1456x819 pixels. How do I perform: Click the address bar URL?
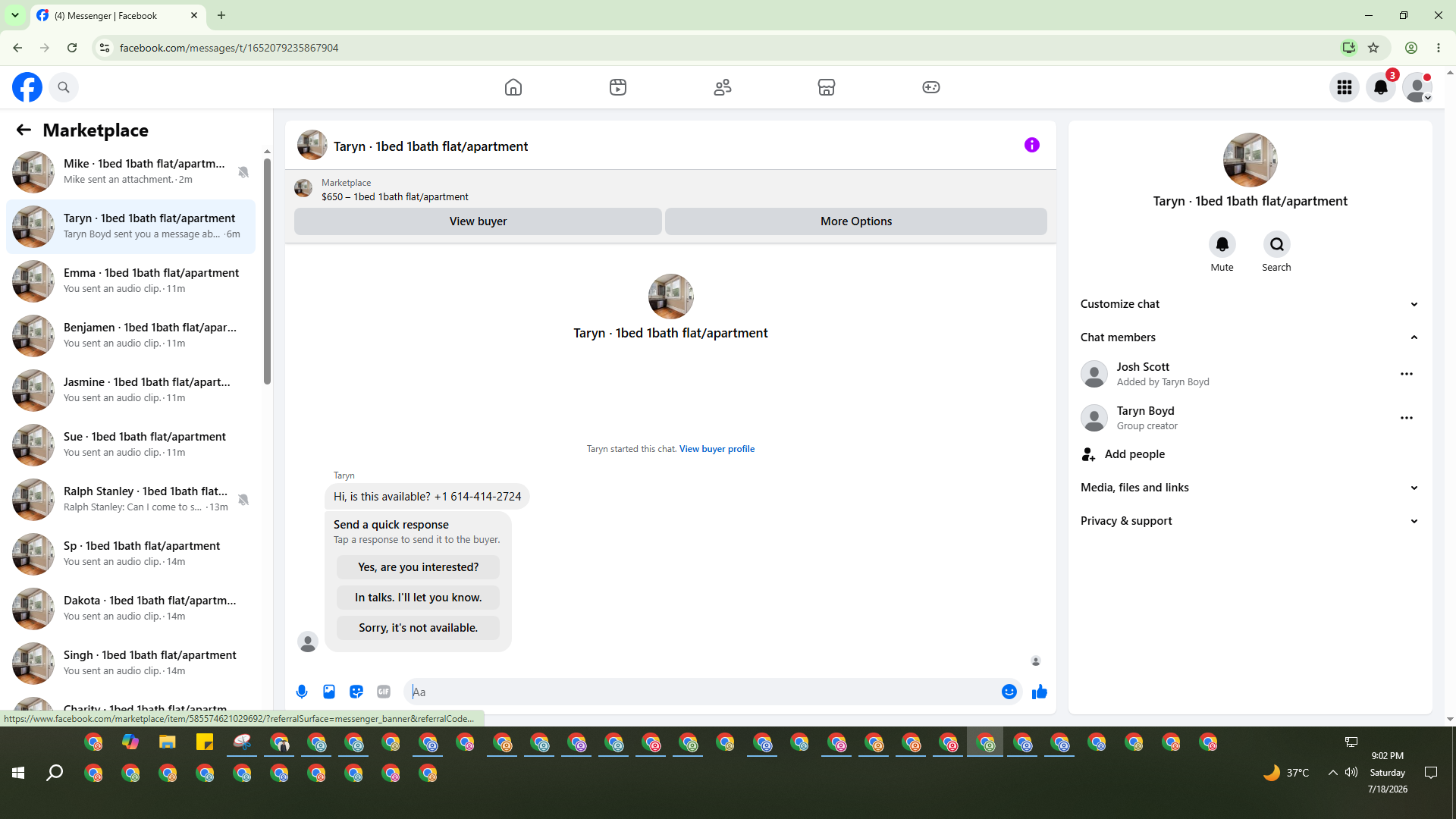[x=229, y=48]
